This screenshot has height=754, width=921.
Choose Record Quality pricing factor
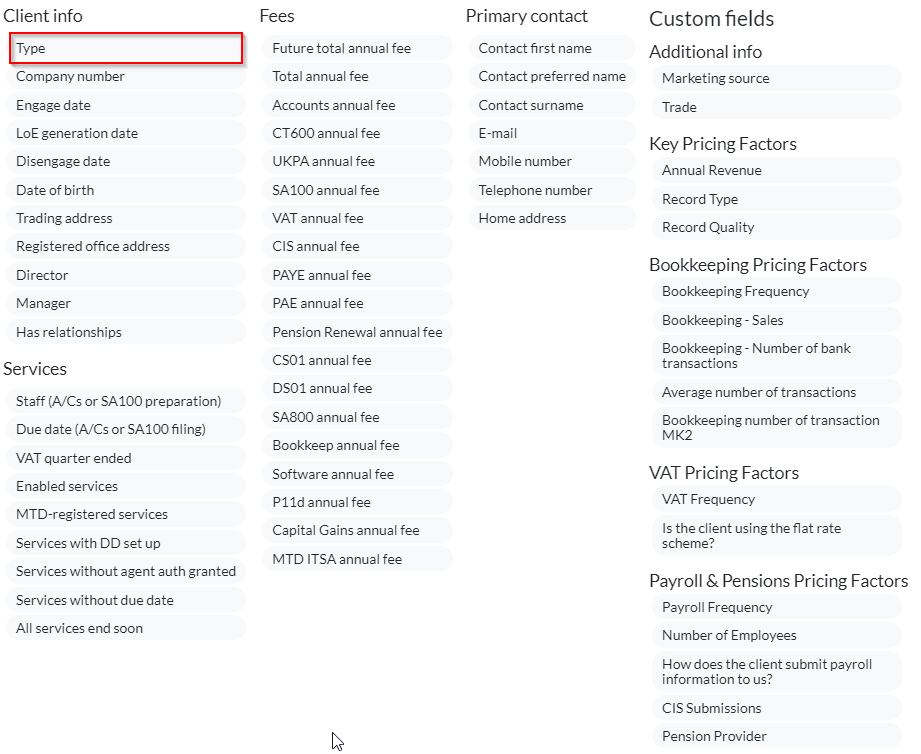(777, 227)
